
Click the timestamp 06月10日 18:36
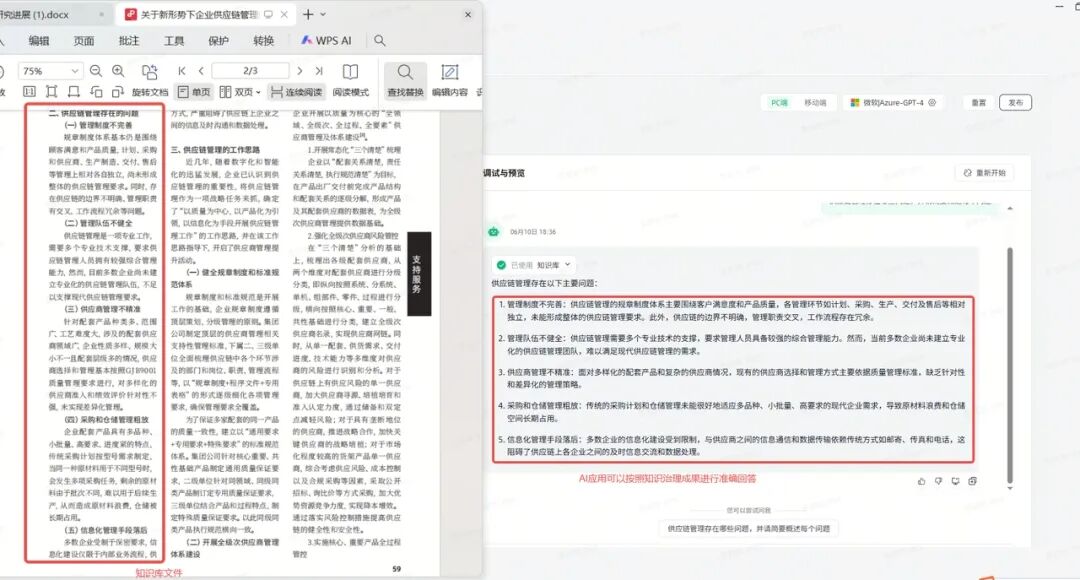[532, 232]
